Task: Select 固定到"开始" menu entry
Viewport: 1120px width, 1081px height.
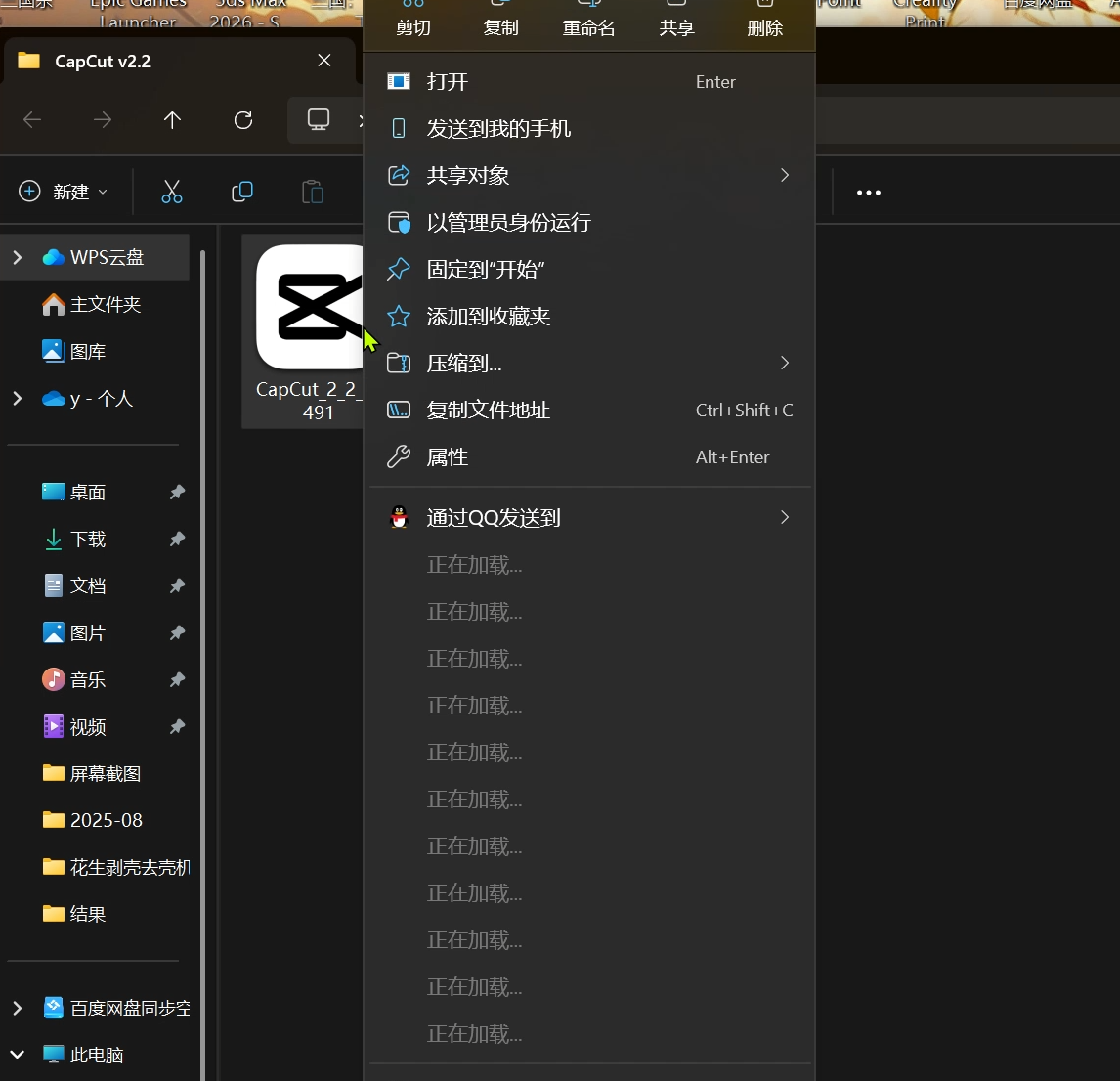Action: (590, 270)
